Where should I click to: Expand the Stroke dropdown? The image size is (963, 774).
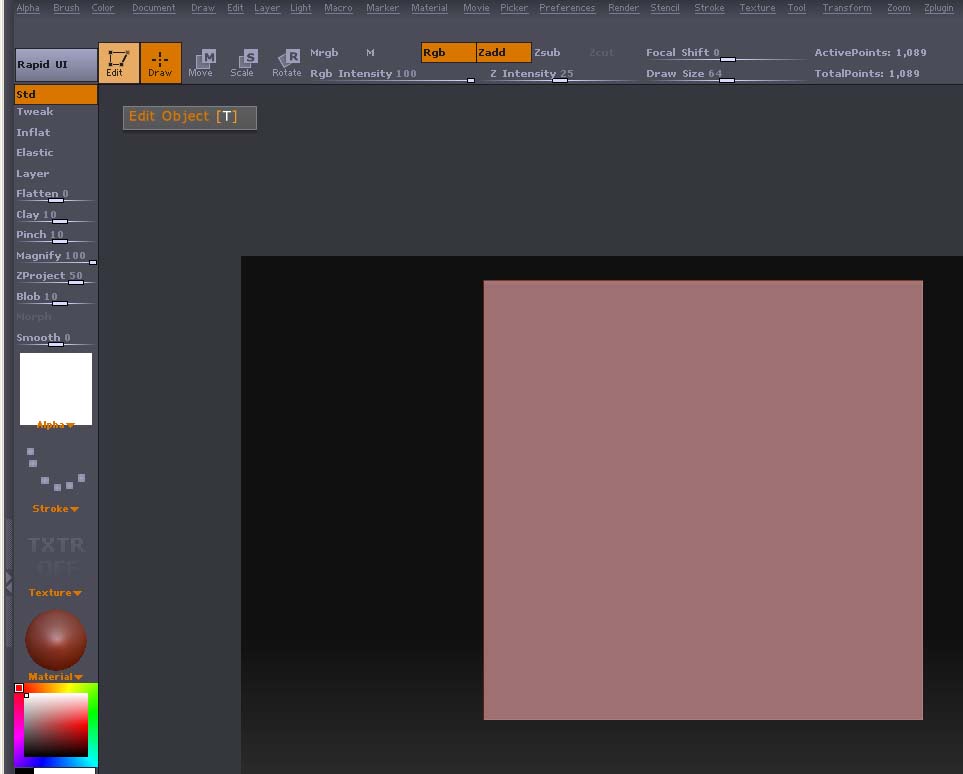coord(55,509)
